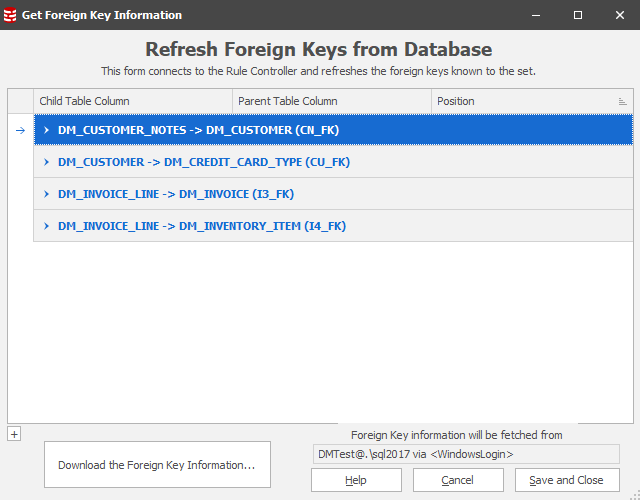
Task: Open Help for this form
Action: (x=356, y=480)
